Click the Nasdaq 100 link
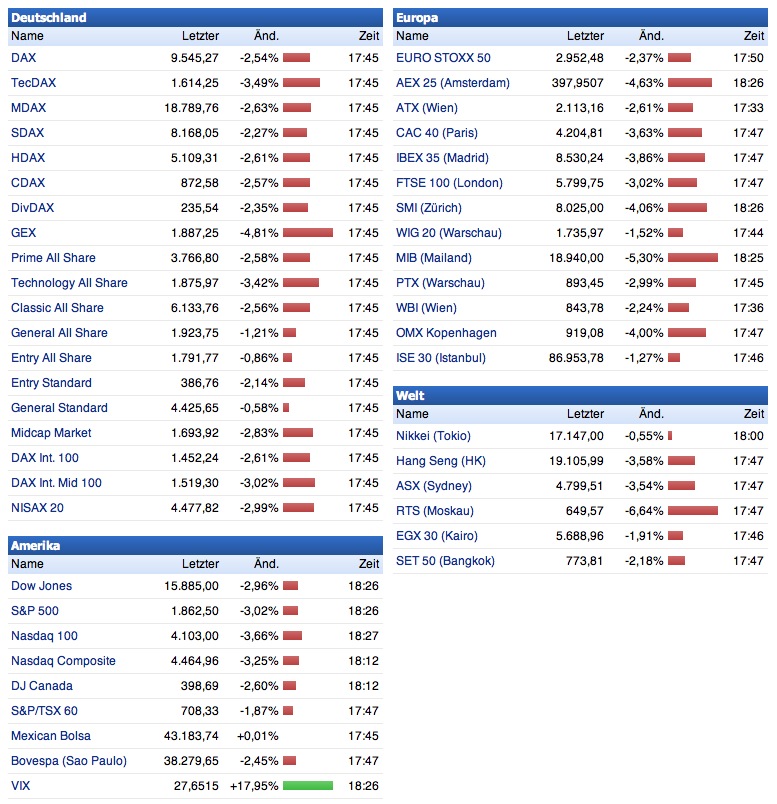Screen dimensions: 777x804 (x=44, y=636)
